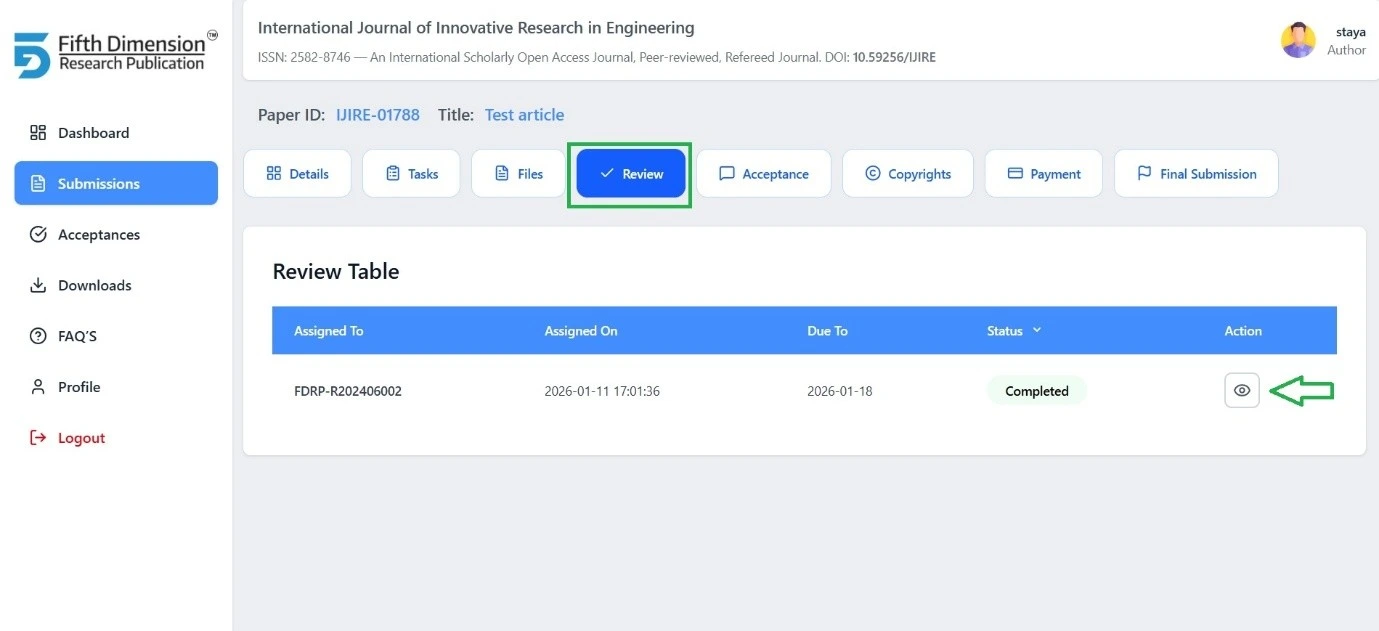Click reviewer ID FDRP-R202406002
The height and width of the screenshot is (631, 1379).
click(348, 391)
